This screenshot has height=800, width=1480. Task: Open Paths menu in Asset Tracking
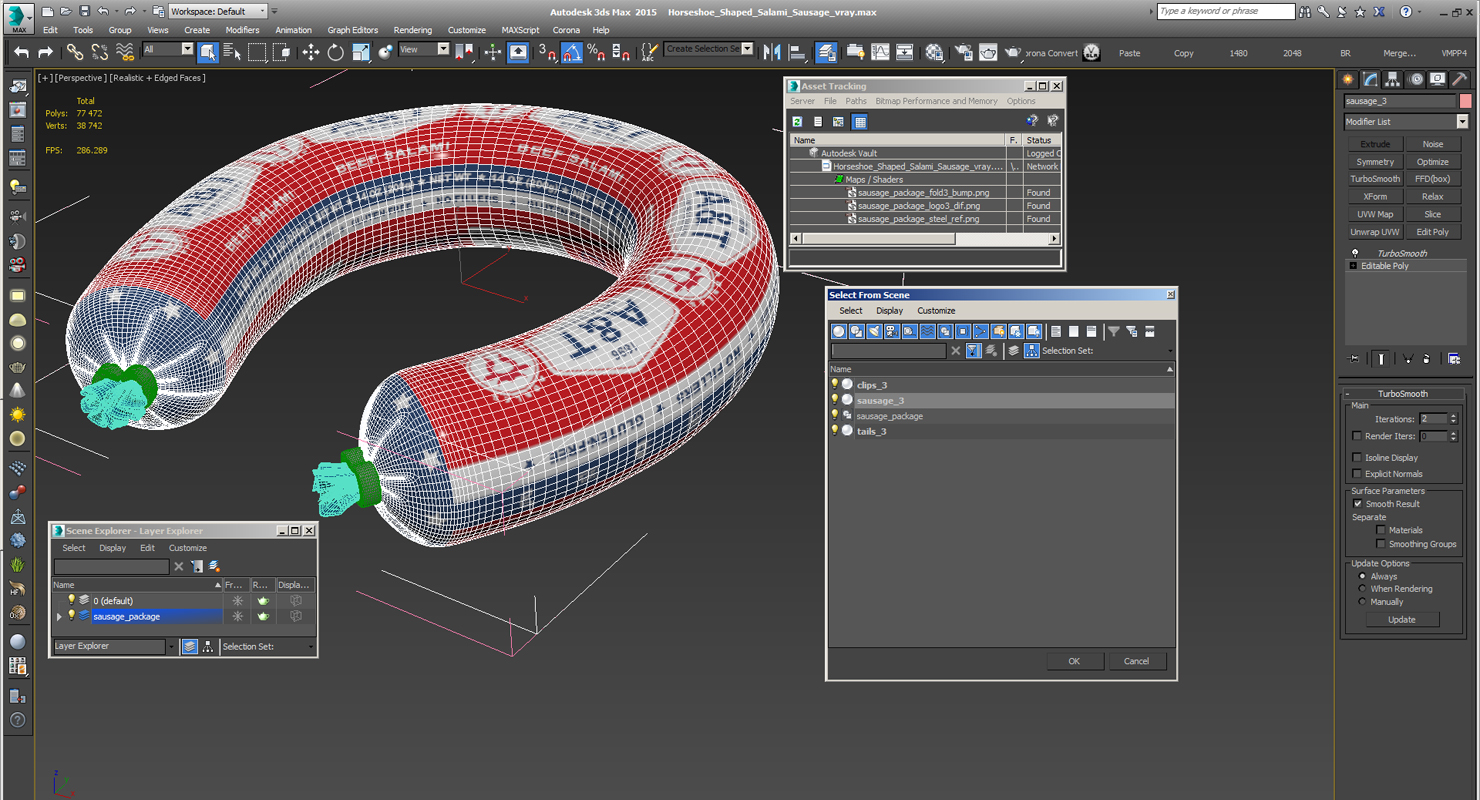[x=856, y=101]
